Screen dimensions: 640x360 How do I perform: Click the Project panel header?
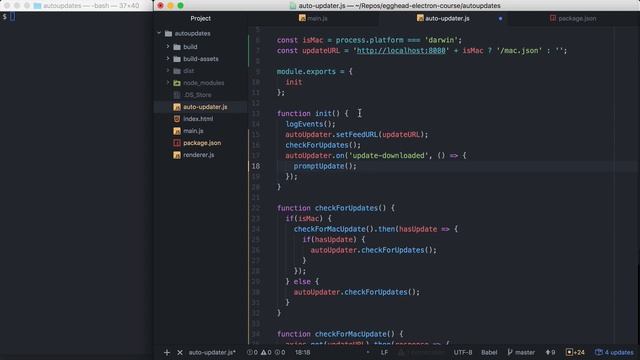[200, 18]
